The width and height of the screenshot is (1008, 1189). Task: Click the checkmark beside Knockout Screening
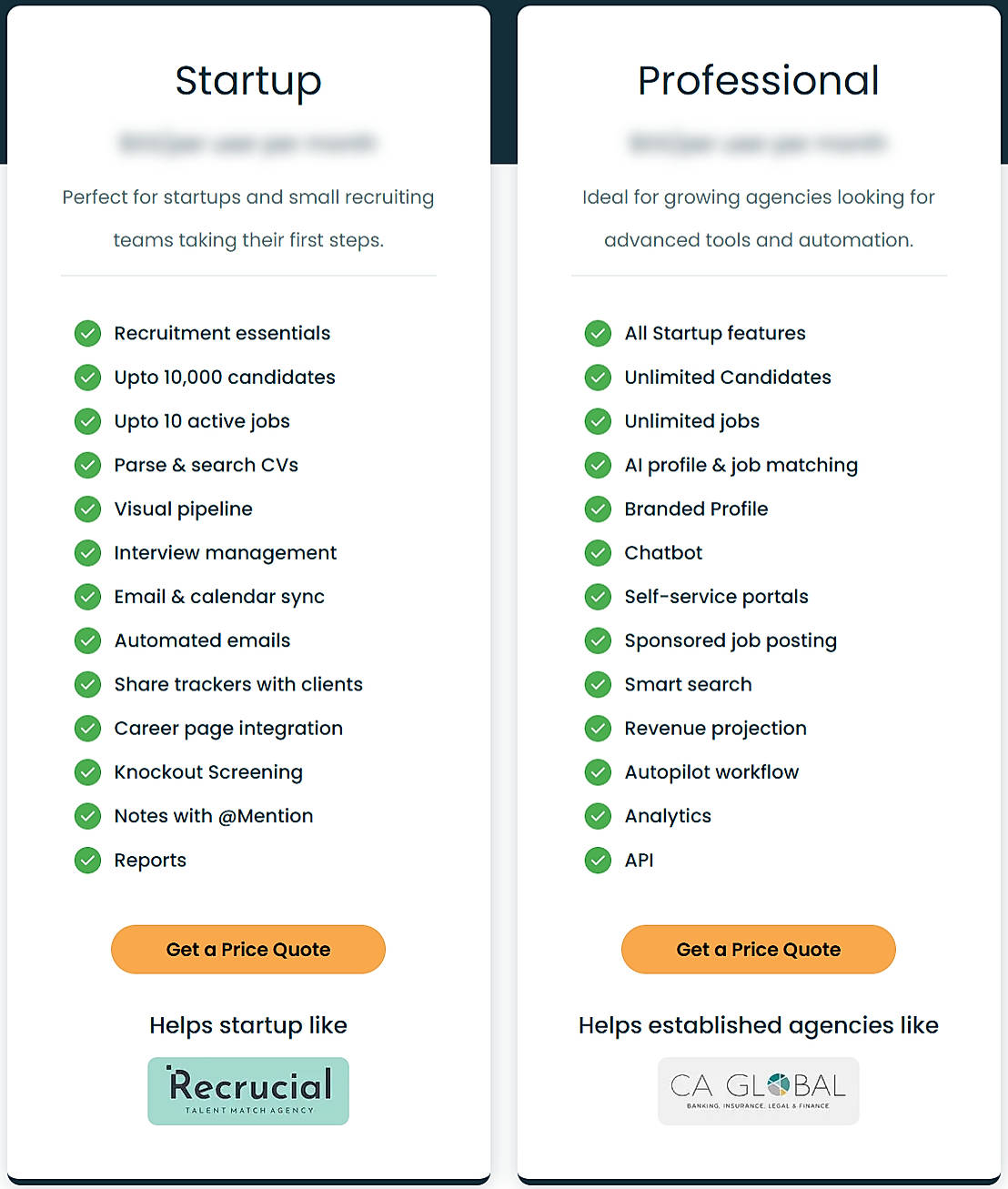(87, 772)
